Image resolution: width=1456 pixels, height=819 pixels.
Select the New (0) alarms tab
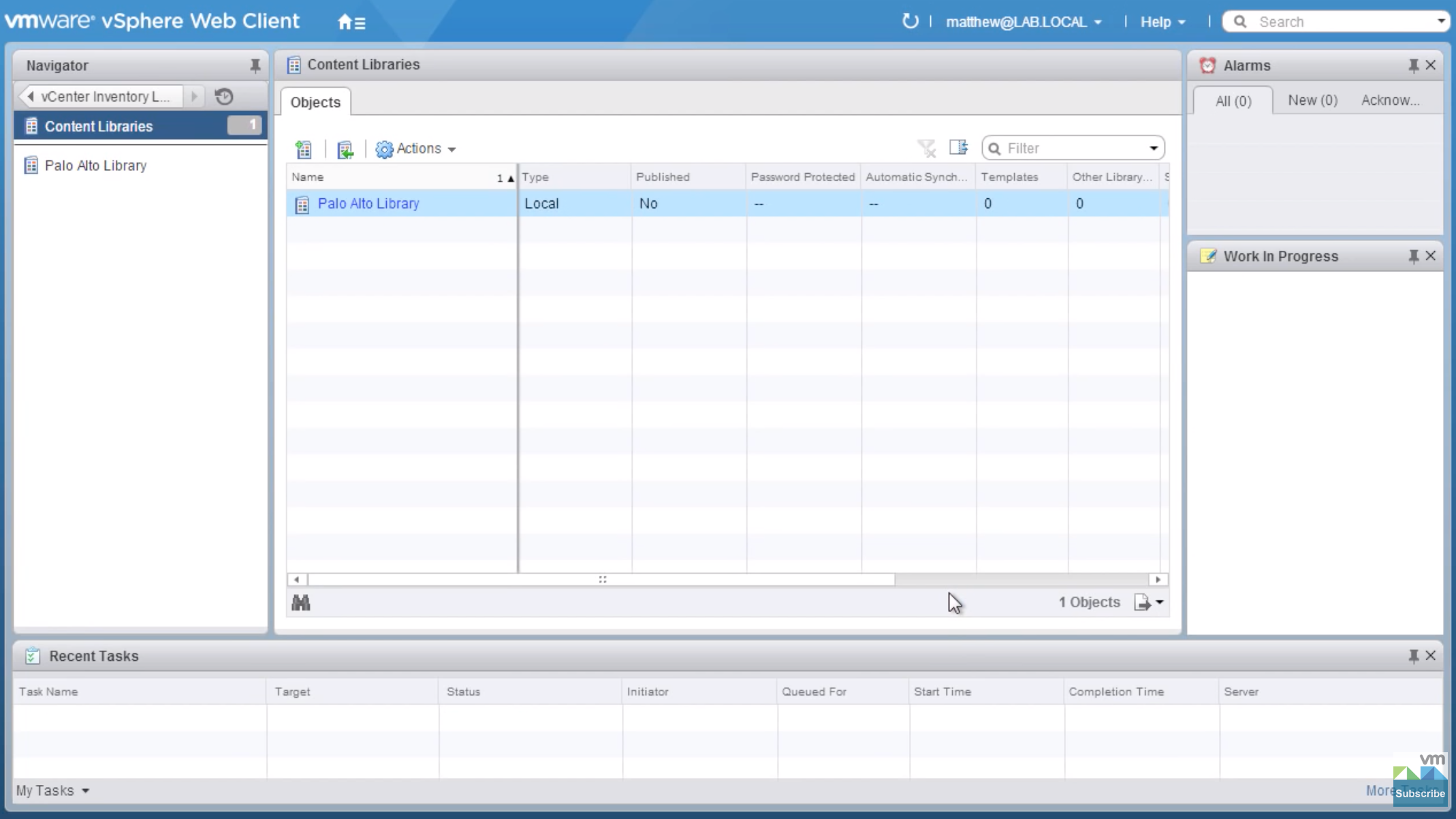click(x=1312, y=100)
